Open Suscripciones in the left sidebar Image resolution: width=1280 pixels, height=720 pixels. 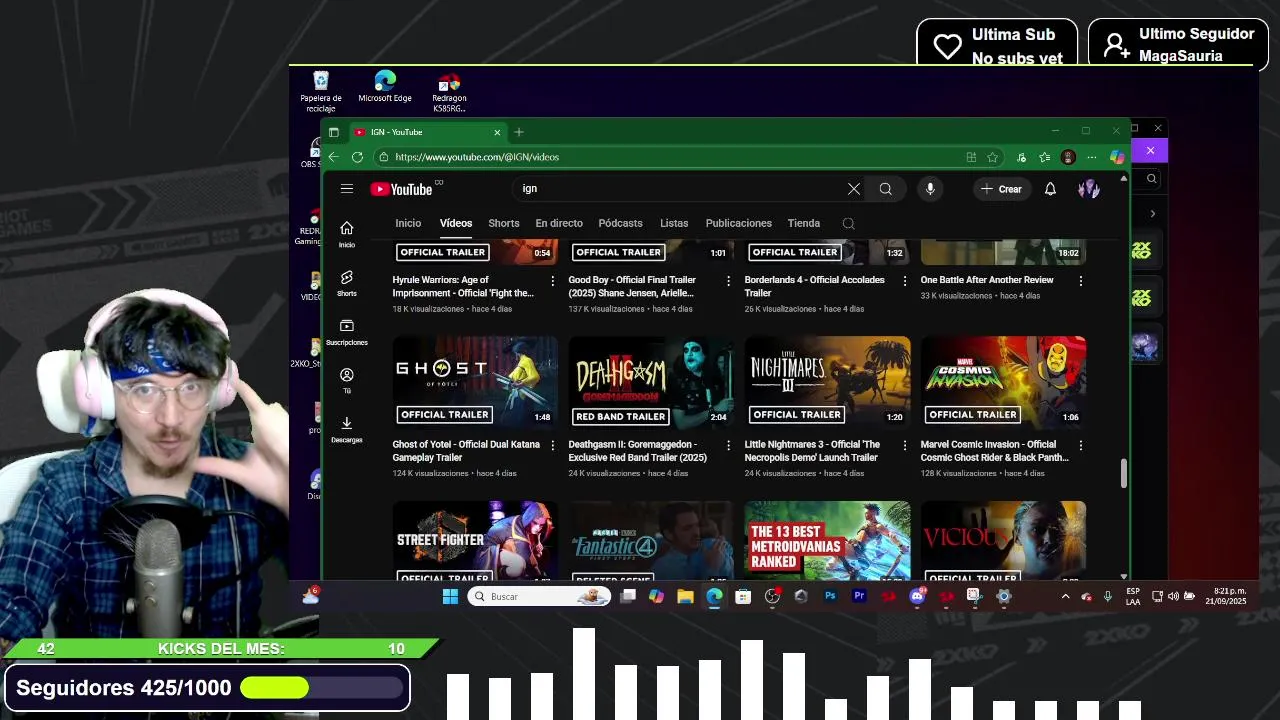[x=347, y=332]
